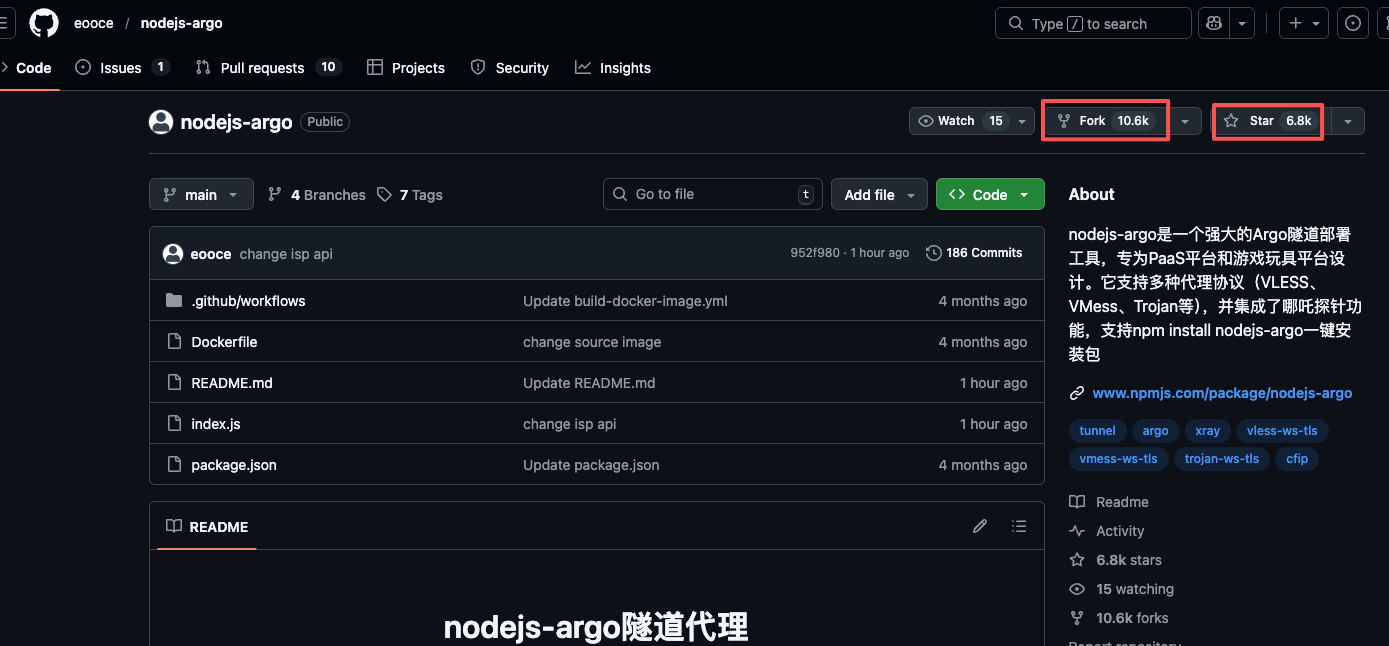Click the GitHub logo icon

click(x=44, y=23)
